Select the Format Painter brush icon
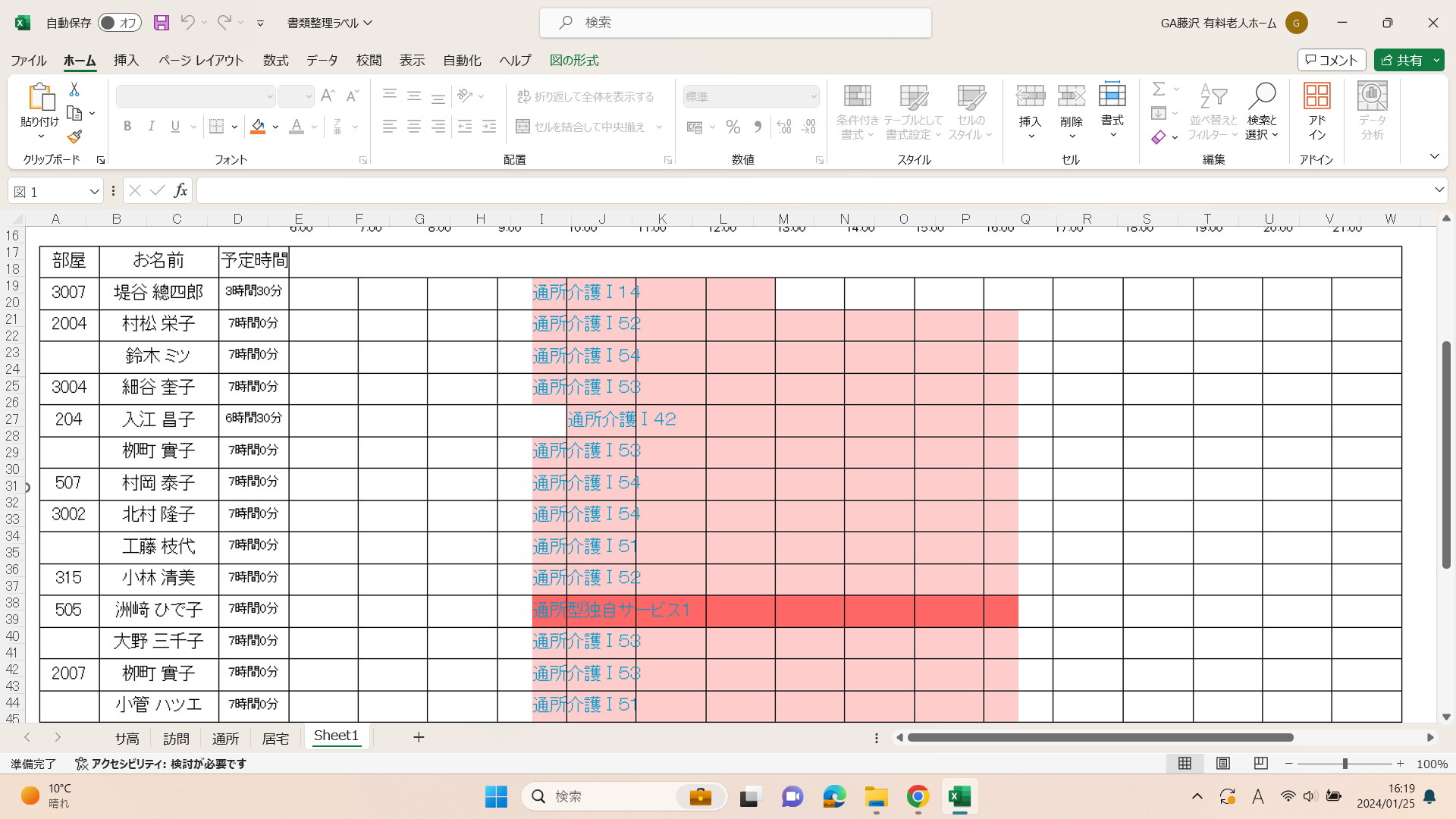The image size is (1456, 819). point(74,137)
